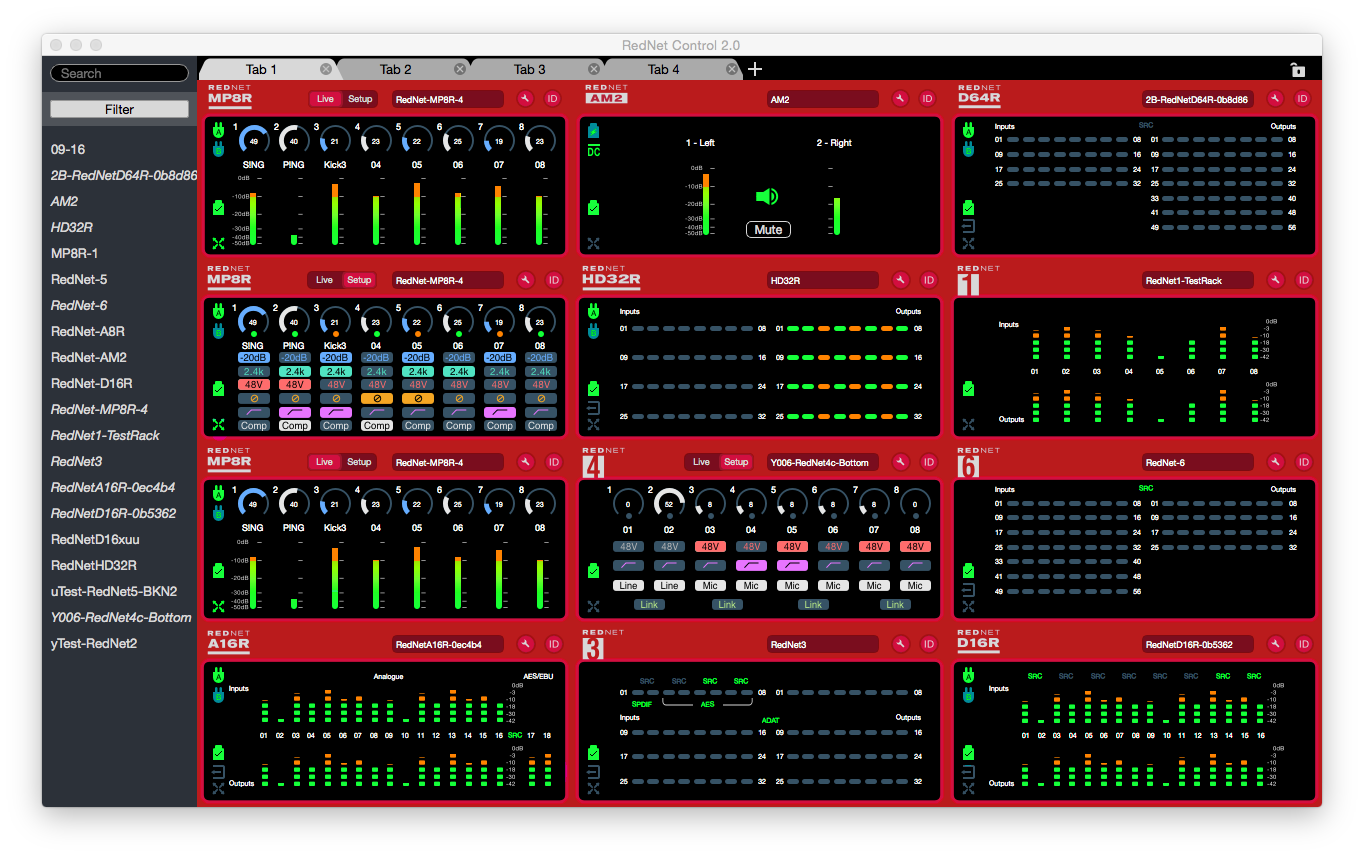Viewport: 1364px width, 857px height.
Task: Select RedNet-AM2 in the sidebar
Action: point(88,357)
